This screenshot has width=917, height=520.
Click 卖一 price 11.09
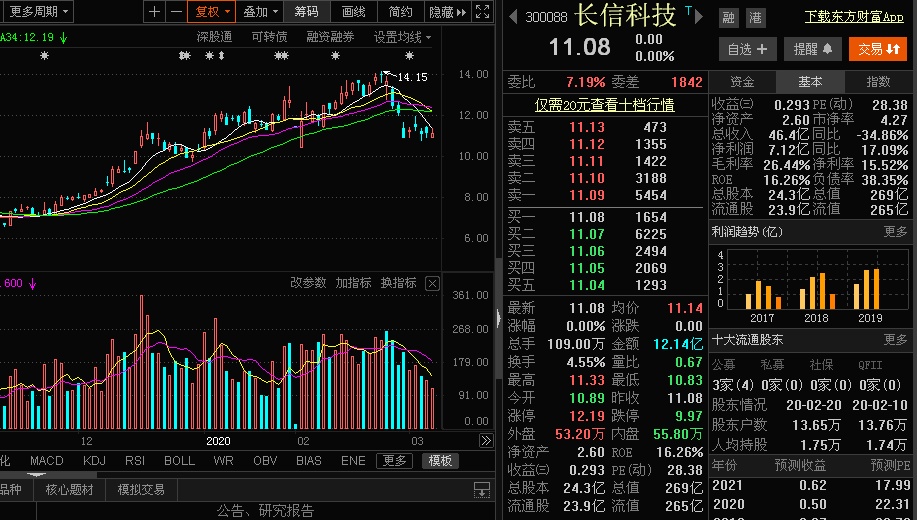click(587, 195)
